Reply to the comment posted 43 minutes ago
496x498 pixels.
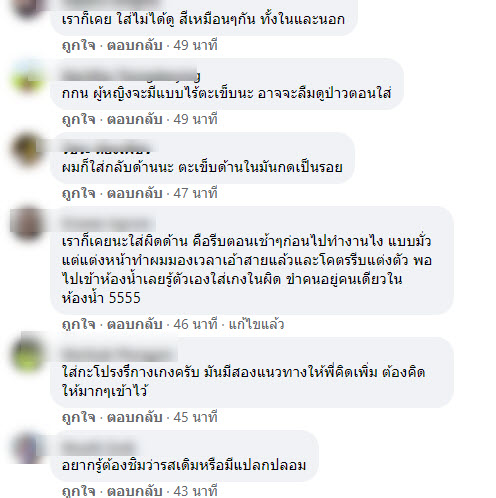pyautogui.click(x=134, y=491)
